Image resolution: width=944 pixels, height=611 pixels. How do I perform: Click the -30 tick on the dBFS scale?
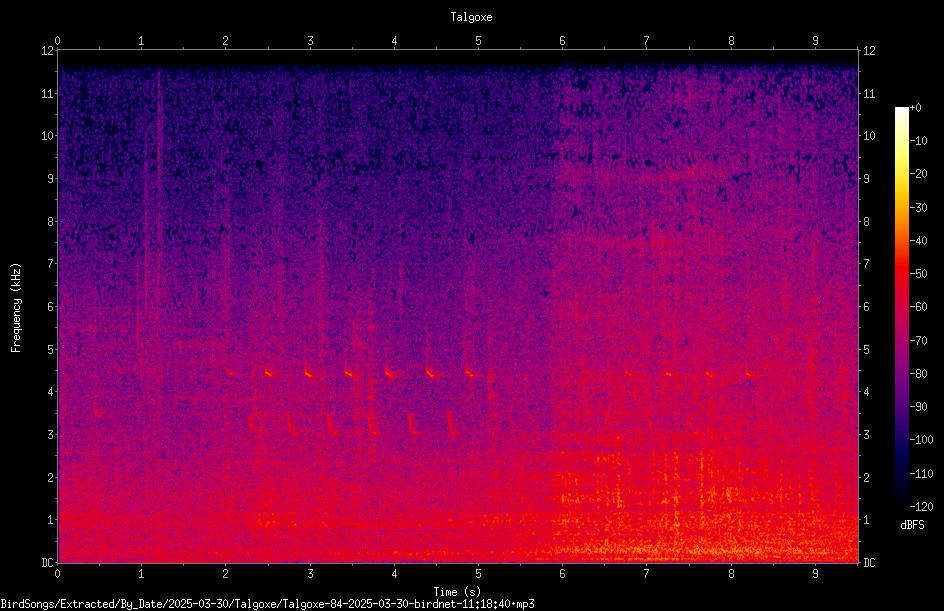pyautogui.click(x=918, y=208)
